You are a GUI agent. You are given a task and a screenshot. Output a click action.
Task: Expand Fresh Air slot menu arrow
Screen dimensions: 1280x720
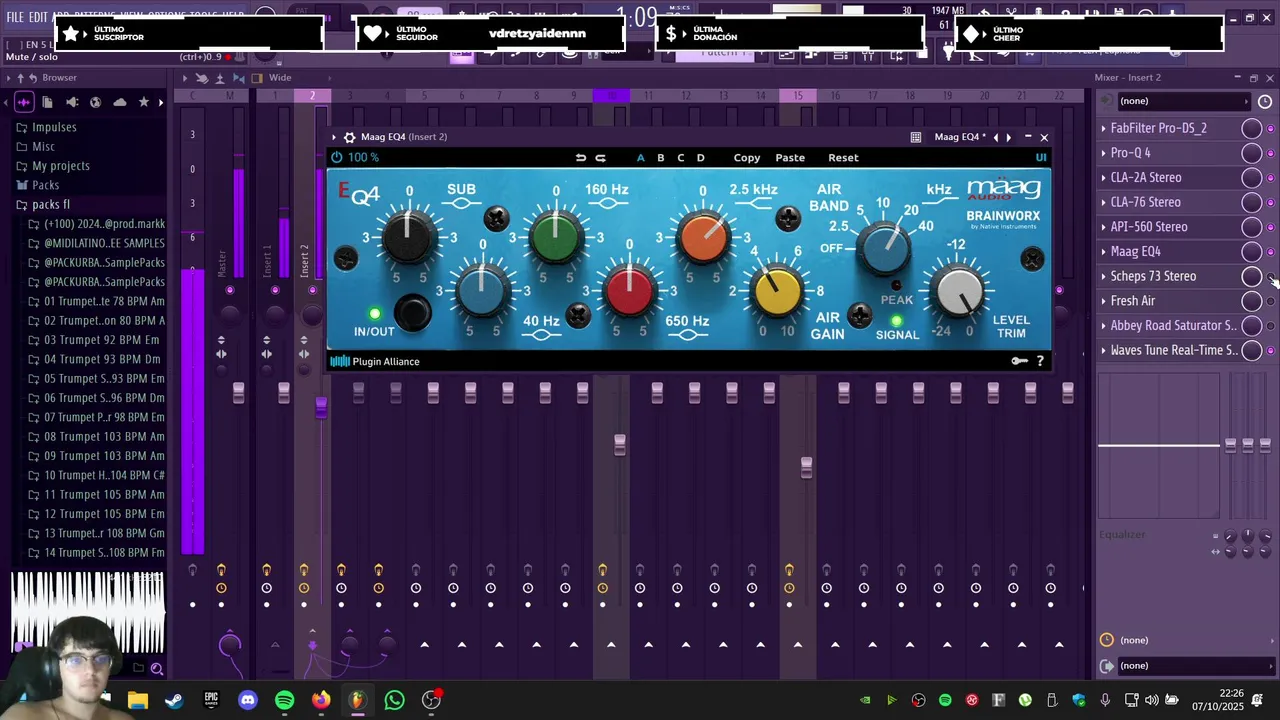(1103, 301)
